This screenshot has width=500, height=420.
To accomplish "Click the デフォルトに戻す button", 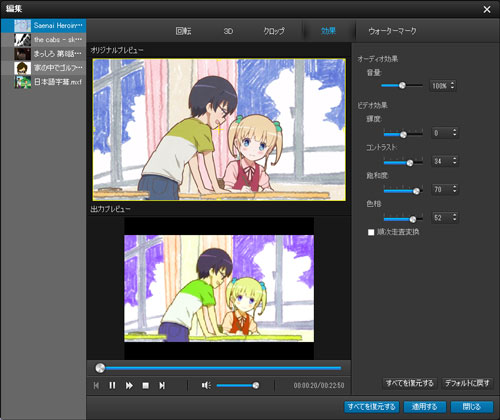I will 467,383.
